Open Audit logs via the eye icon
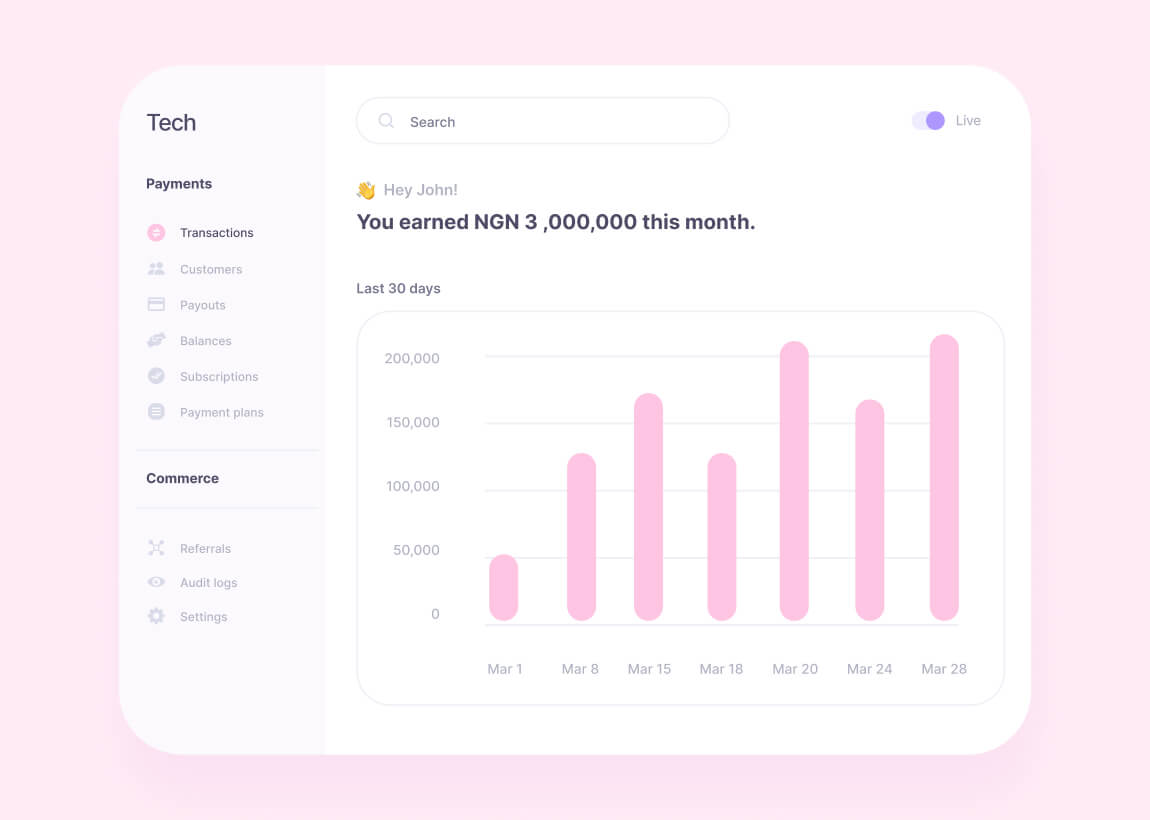 click(x=156, y=582)
